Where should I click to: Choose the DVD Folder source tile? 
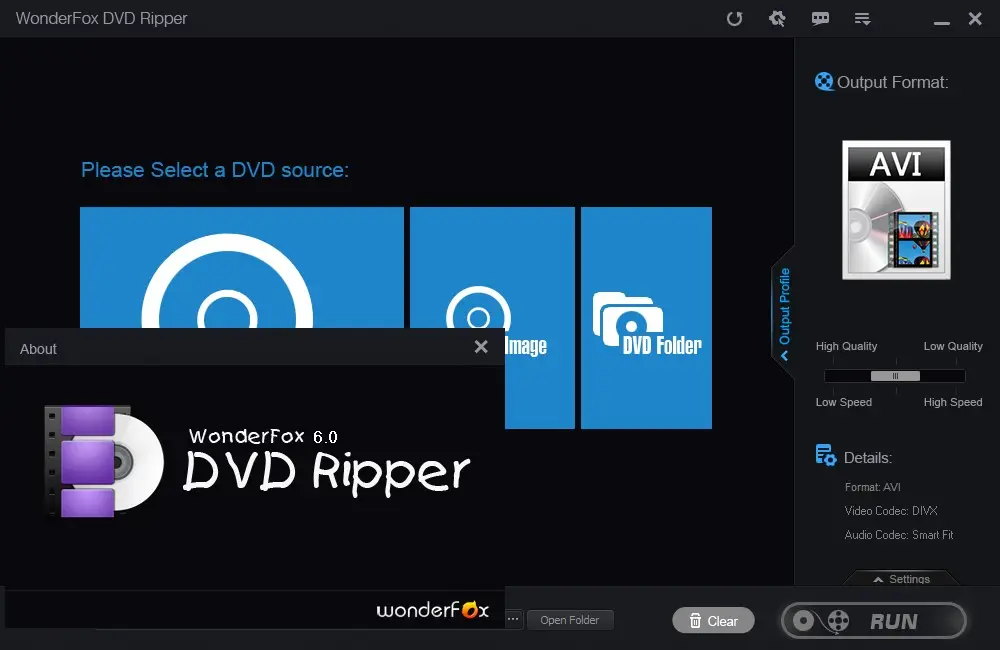(x=646, y=317)
